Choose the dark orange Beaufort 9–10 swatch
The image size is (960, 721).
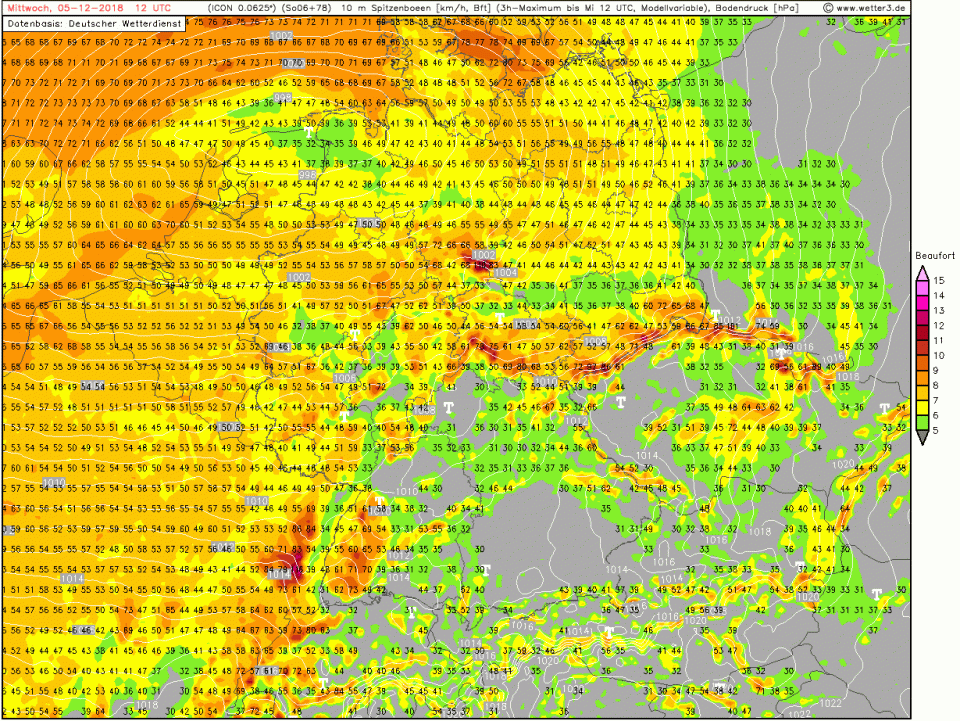coord(922,363)
